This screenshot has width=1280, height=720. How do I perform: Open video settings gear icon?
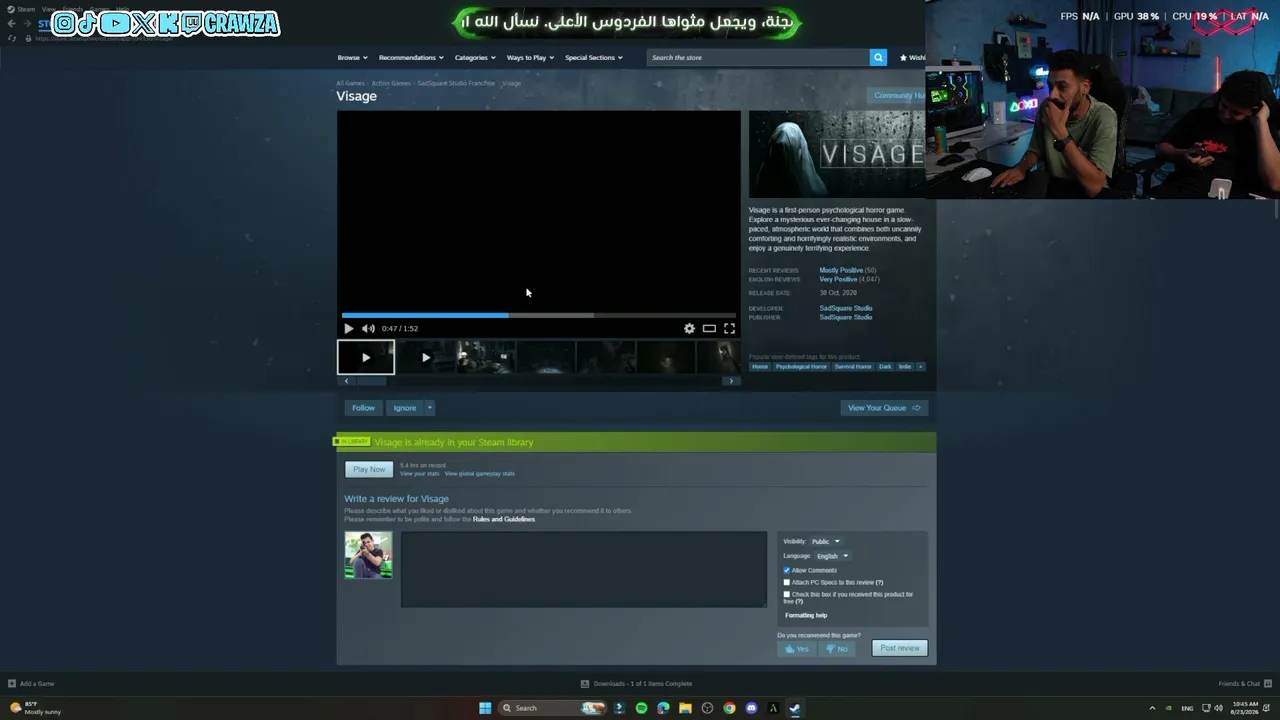(x=689, y=328)
